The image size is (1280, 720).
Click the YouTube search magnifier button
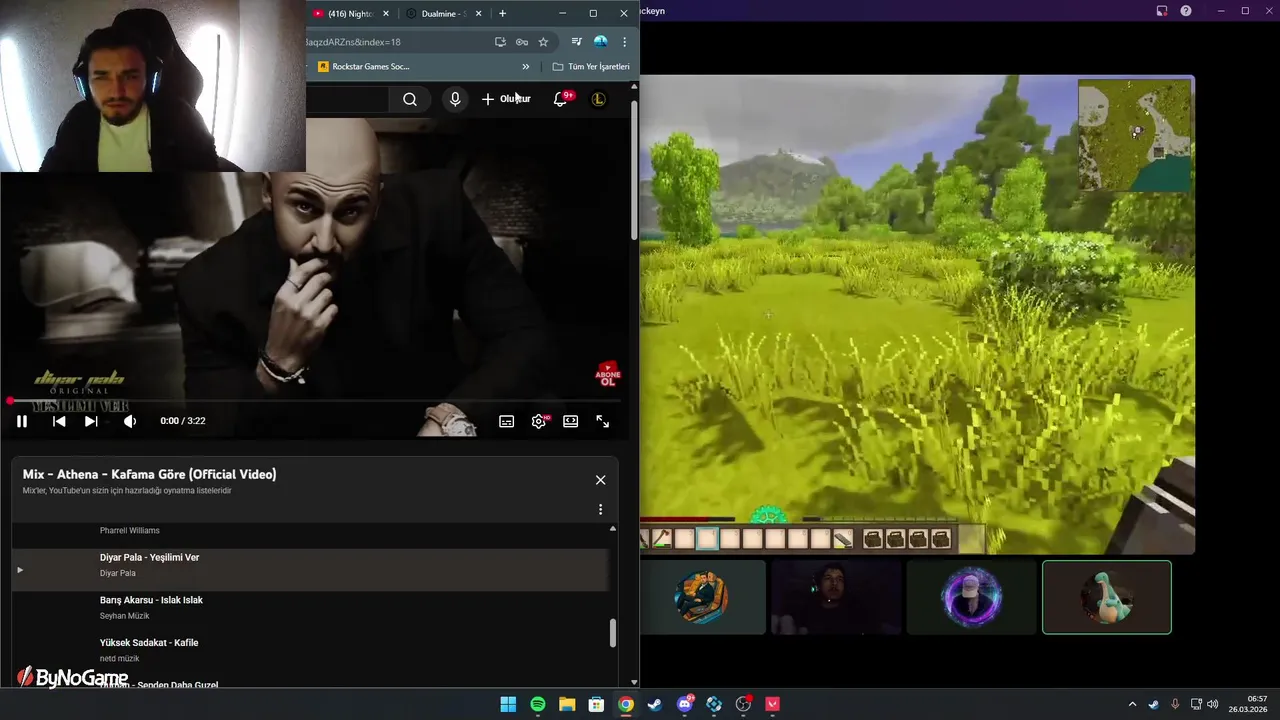410,99
